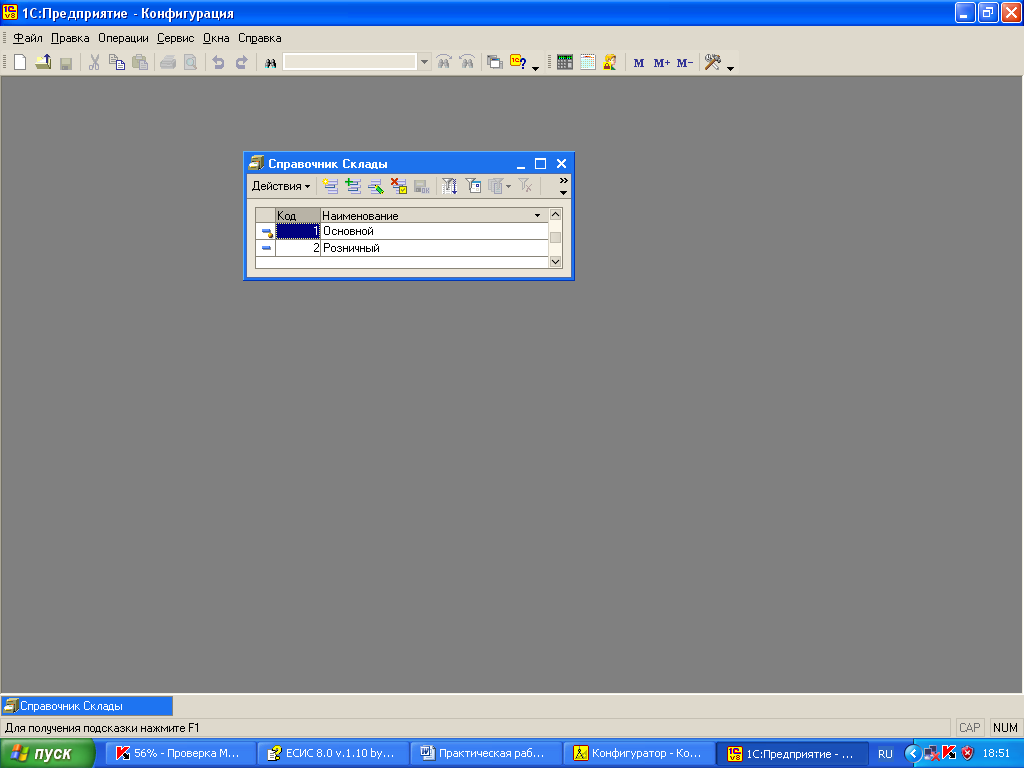Select the code cell with value 2
This screenshot has height=768, width=1024.
pyautogui.click(x=298, y=248)
